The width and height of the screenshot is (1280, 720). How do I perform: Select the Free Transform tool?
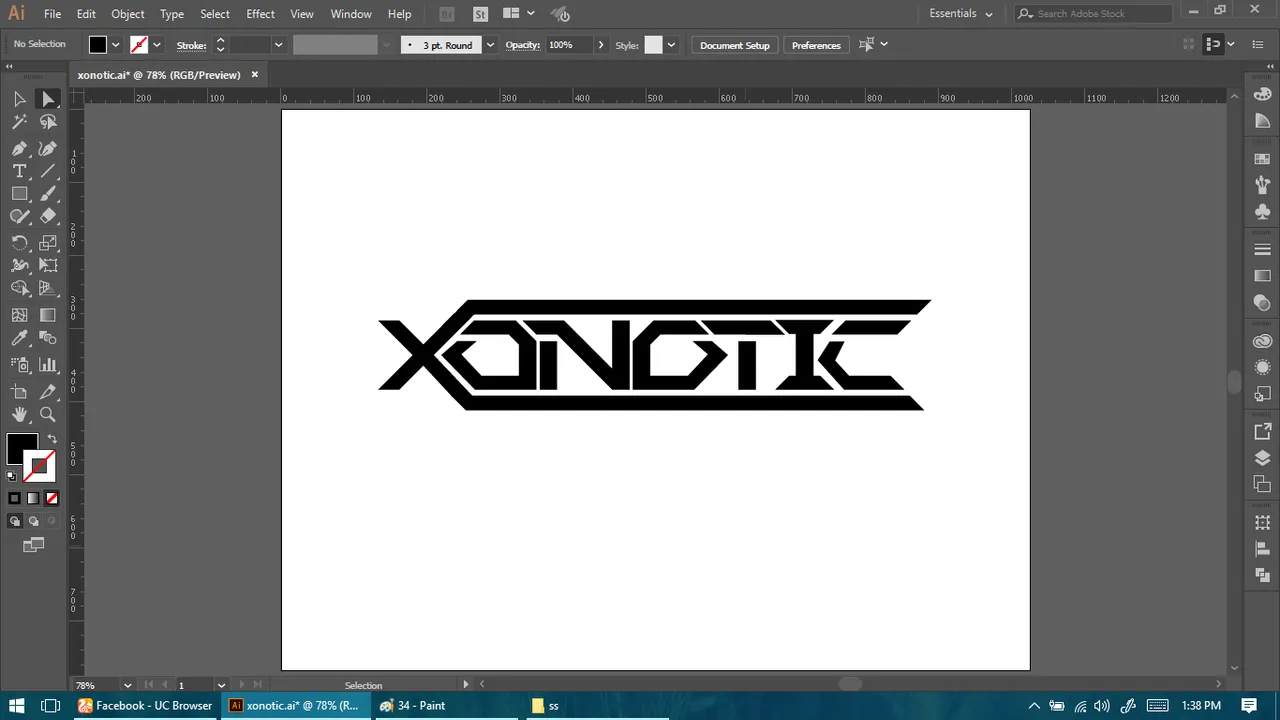48,265
